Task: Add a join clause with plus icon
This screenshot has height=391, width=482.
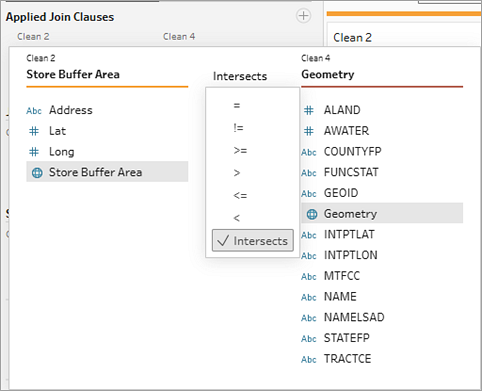Action: click(303, 16)
